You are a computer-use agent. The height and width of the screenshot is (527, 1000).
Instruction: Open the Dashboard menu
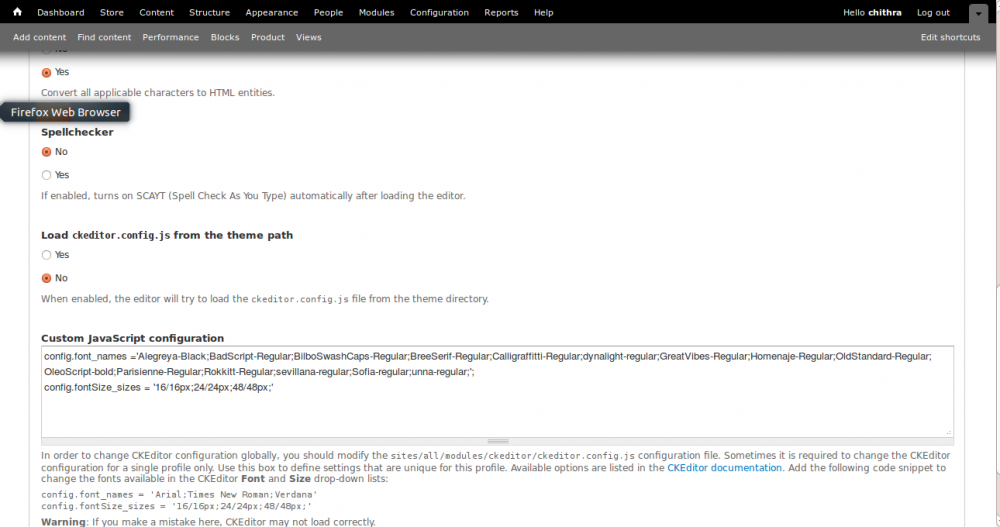point(60,13)
